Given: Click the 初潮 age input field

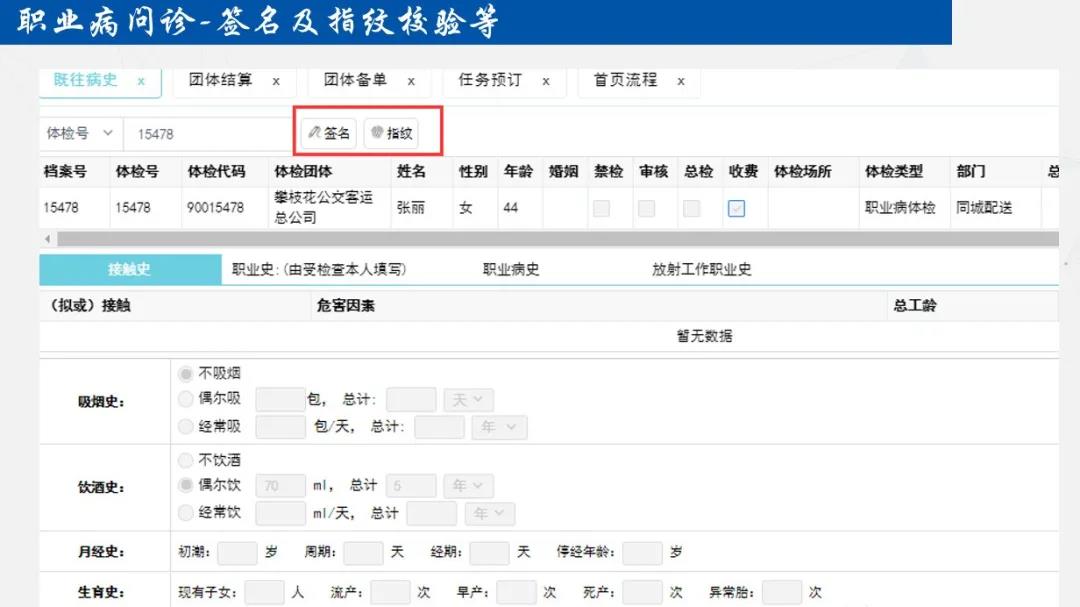Looking at the screenshot, I should (x=237, y=553).
